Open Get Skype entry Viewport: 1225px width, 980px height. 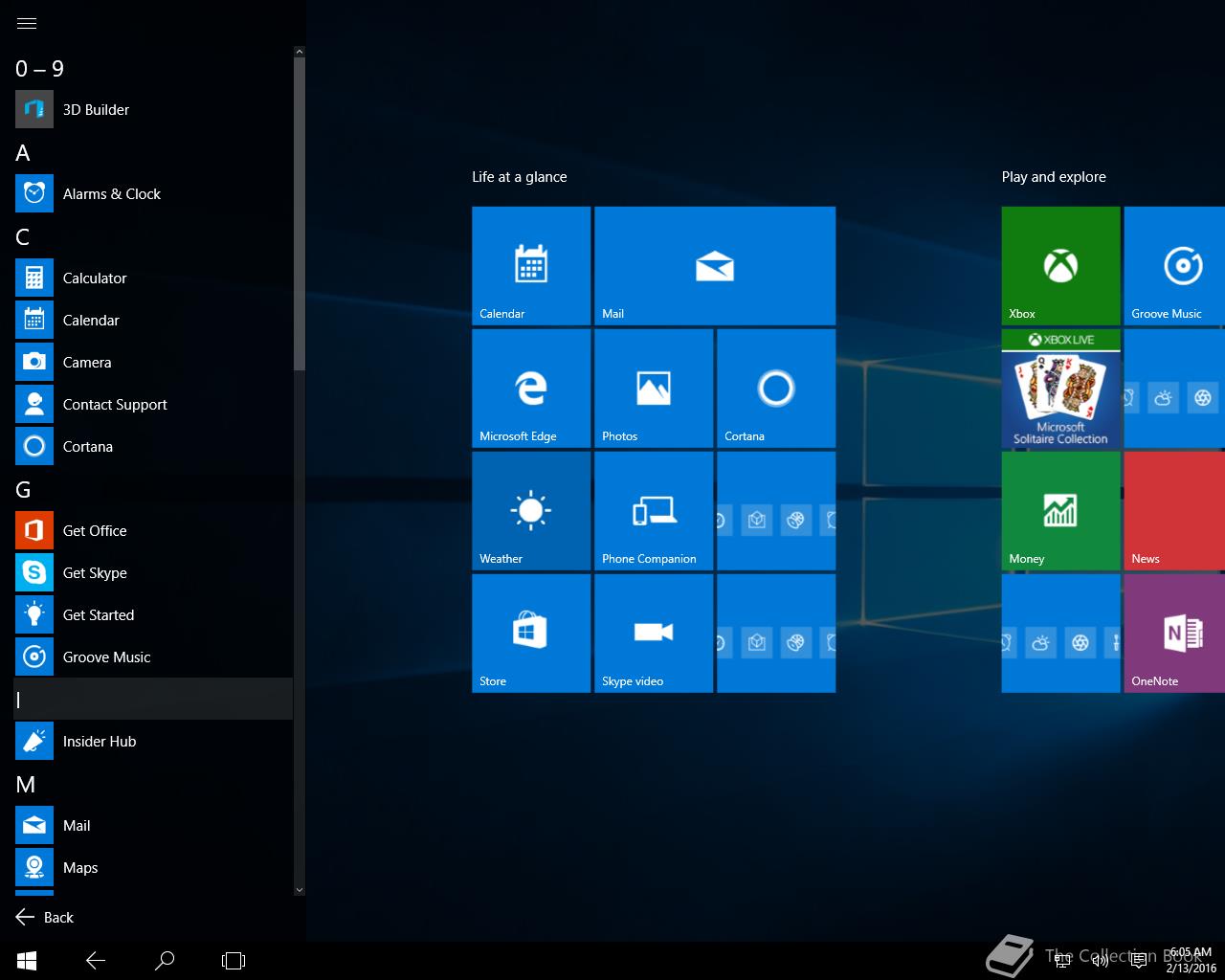[153, 572]
